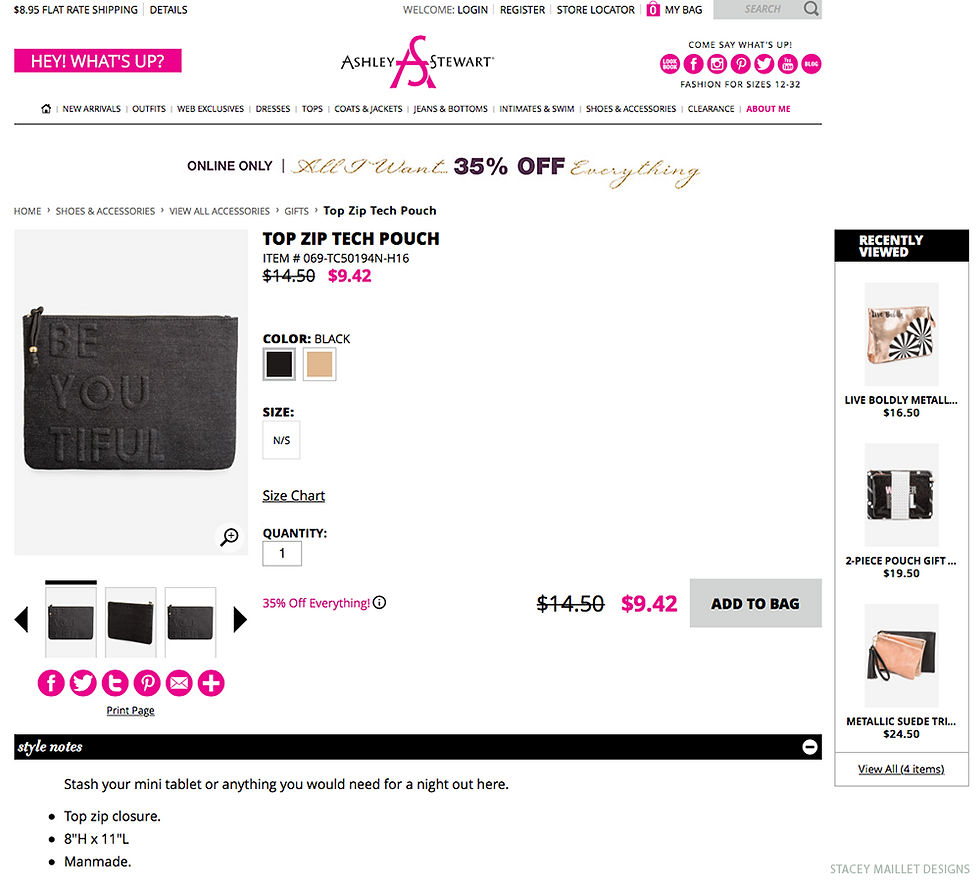Click the magnifier zoom icon on product image
Screen dimensions: 980x890
[230, 537]
